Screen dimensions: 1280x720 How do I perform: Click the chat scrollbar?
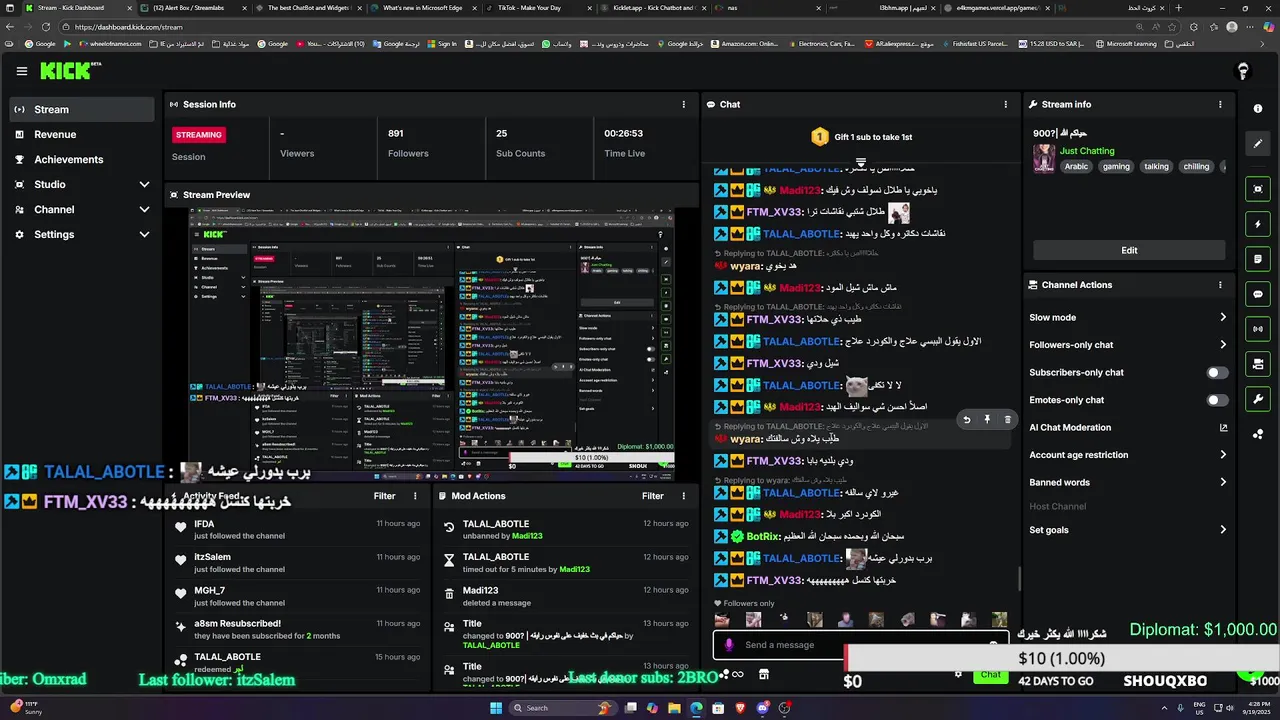pos(1019,578)
